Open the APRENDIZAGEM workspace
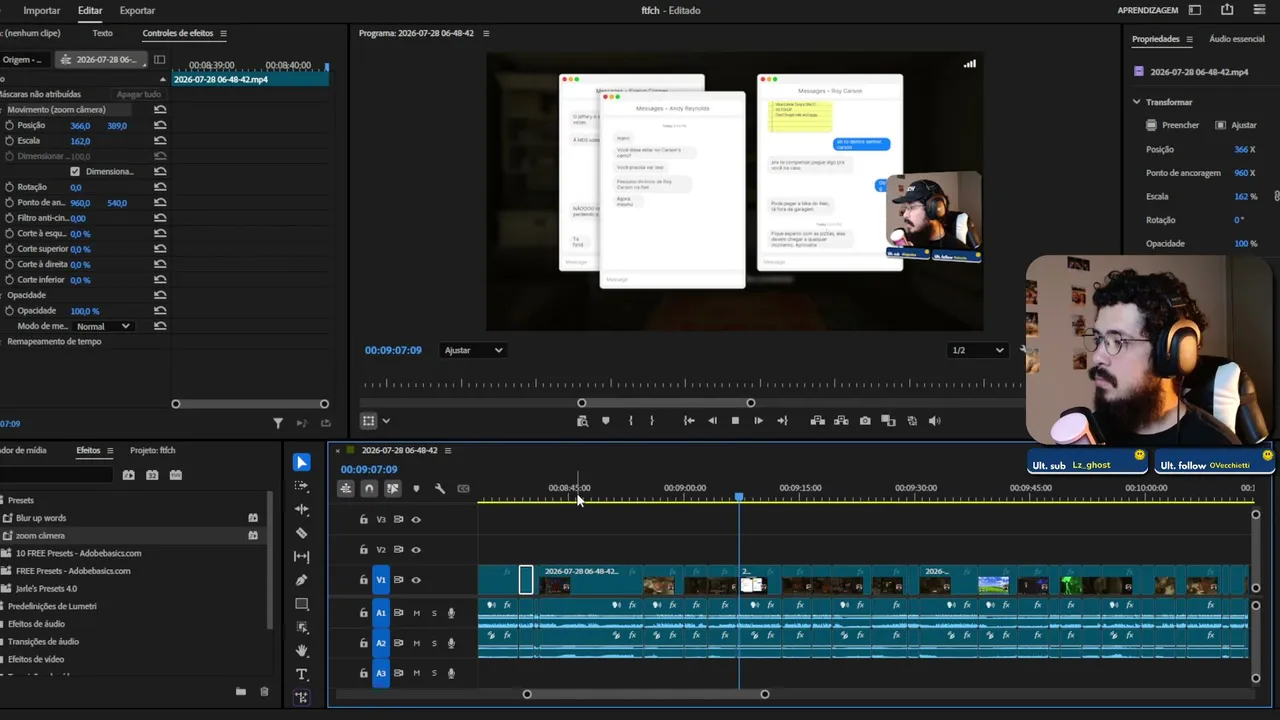The image size is (1280, 720). click(1148, 10)
